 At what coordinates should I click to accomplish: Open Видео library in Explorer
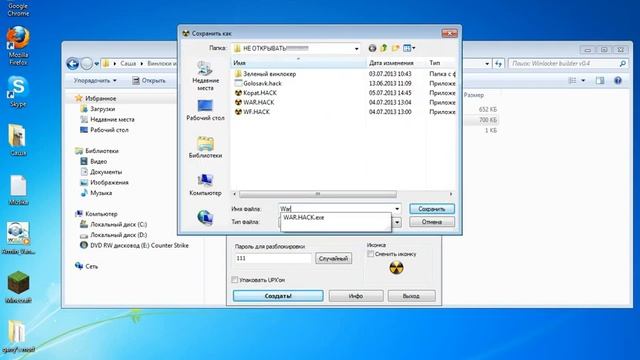[93, 162]
